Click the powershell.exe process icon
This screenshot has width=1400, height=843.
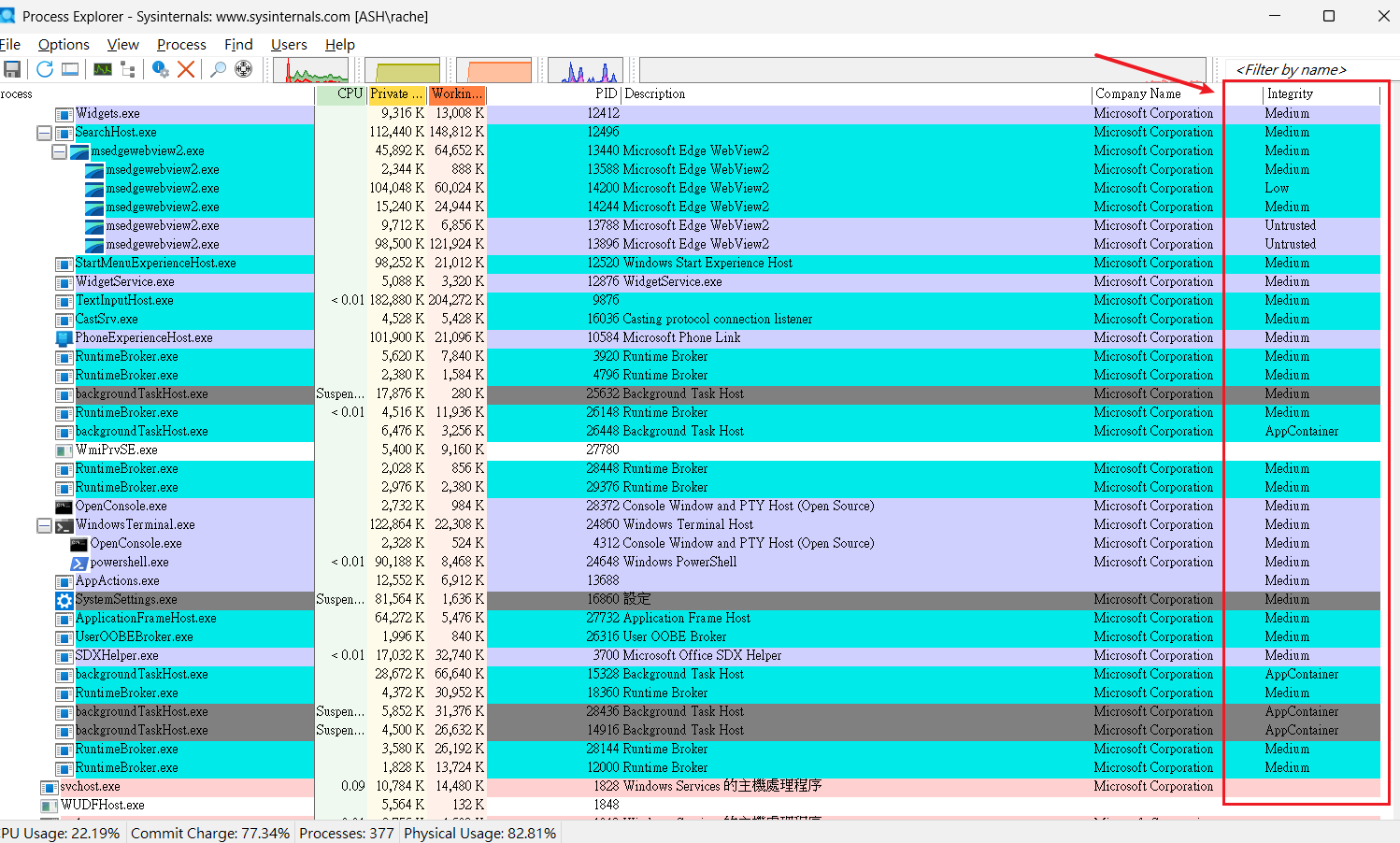click(79, 563)
